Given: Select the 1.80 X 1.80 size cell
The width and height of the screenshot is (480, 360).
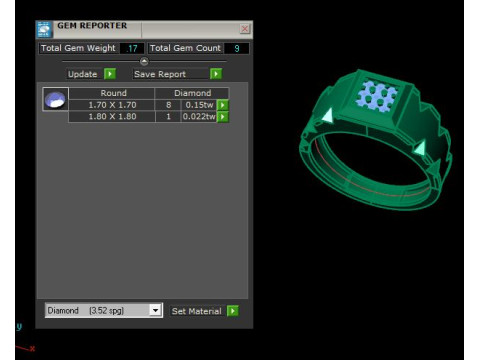Looking at the screenshot, I should [112, 117].
